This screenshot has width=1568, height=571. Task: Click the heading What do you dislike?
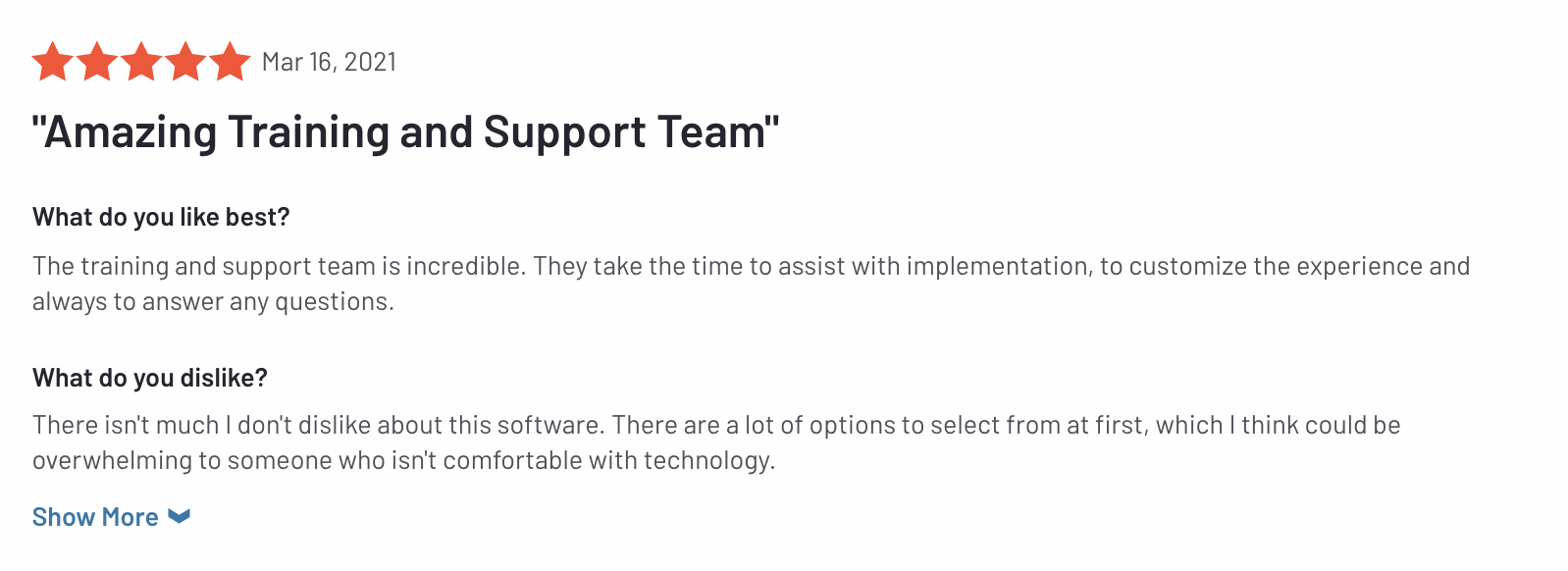tap(152, 378)
